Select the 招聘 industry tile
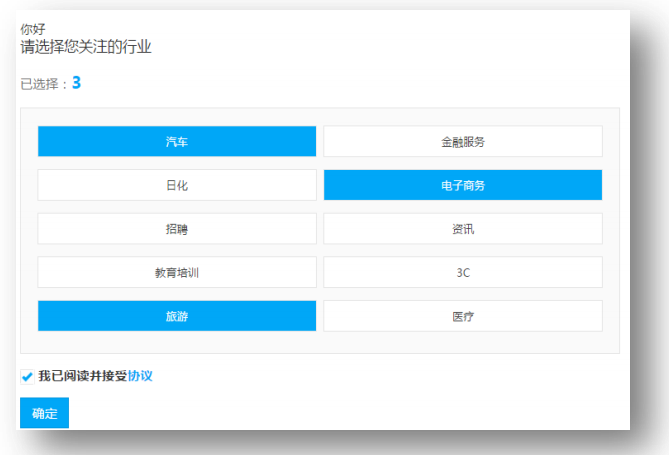 [x=177, y=229]
